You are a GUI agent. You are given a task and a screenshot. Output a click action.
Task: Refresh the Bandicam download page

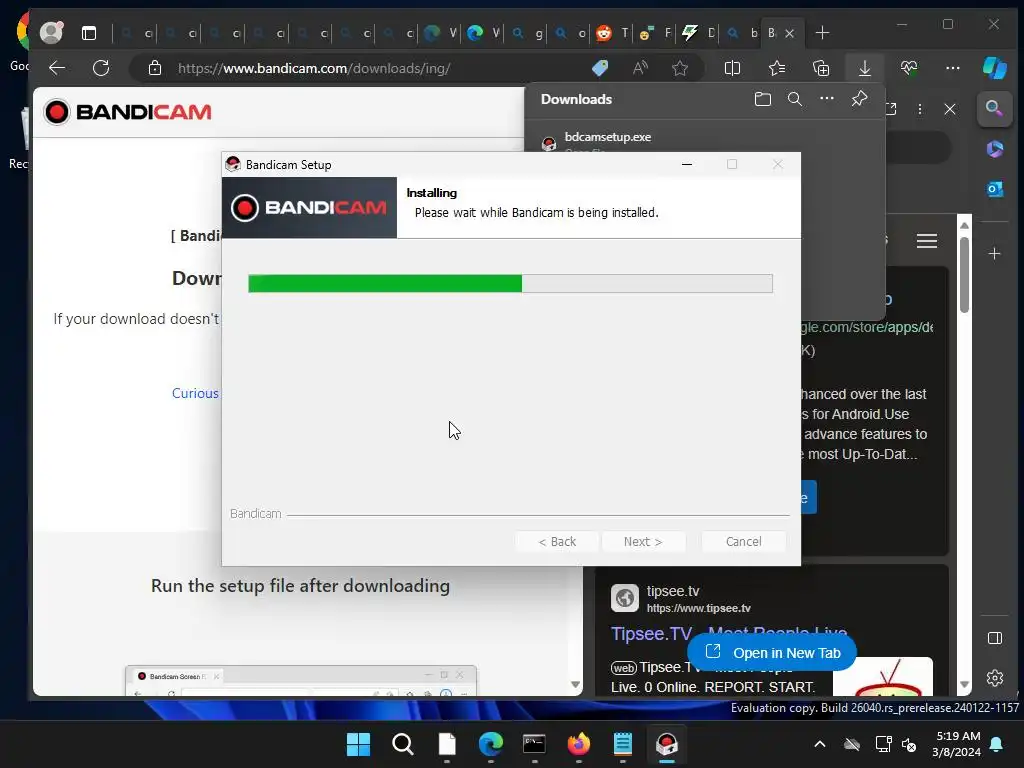pyautogui.click(x=101, y=68)
